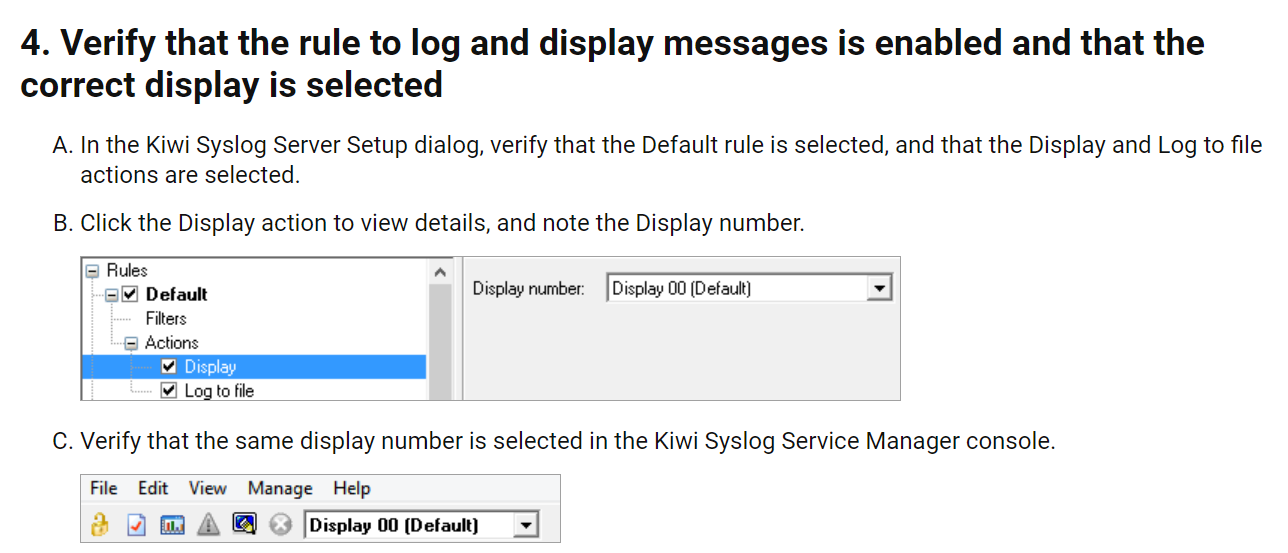This screenshot has height=553, width=1288.
Task: Collapse the Actions tree node
Action: click(130, 343)
